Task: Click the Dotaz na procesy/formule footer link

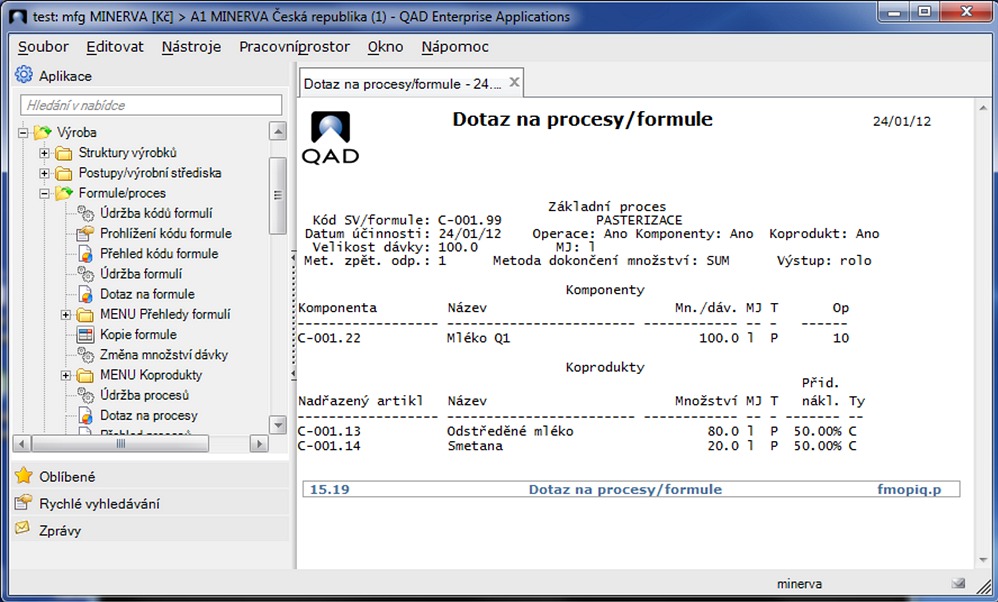Action: tap(625, 489)
